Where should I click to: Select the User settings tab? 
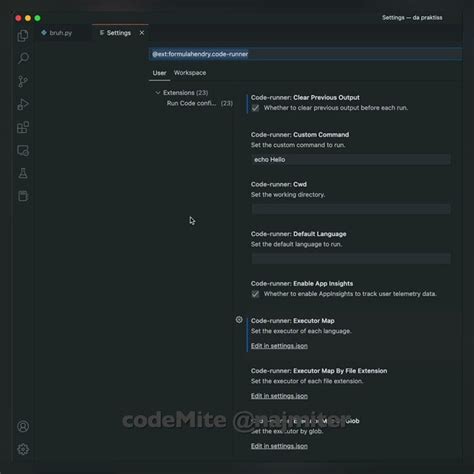[159, 73]
